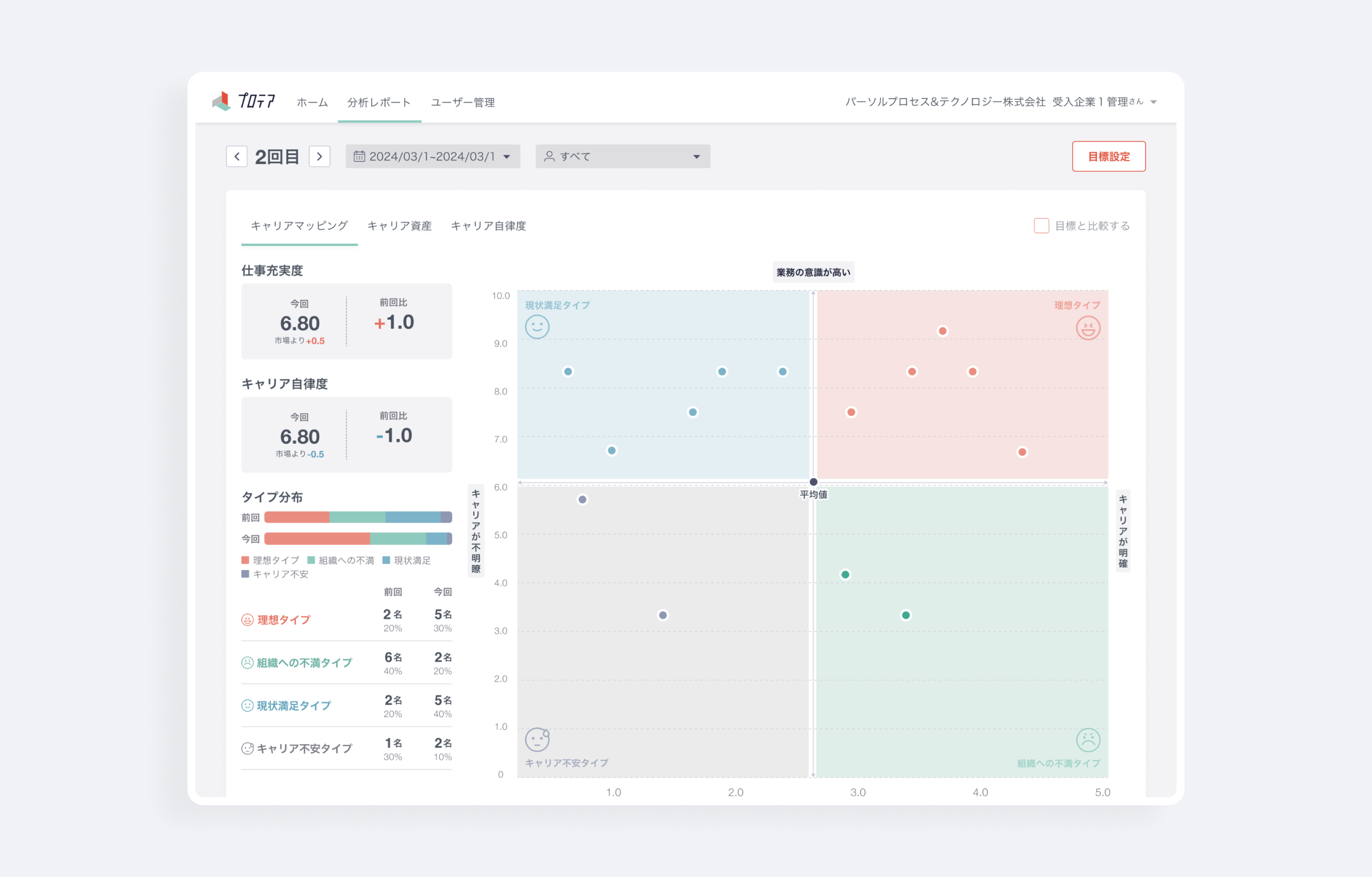Click the worried face in キャリア不安タイプ quadrant

point(537,740)
